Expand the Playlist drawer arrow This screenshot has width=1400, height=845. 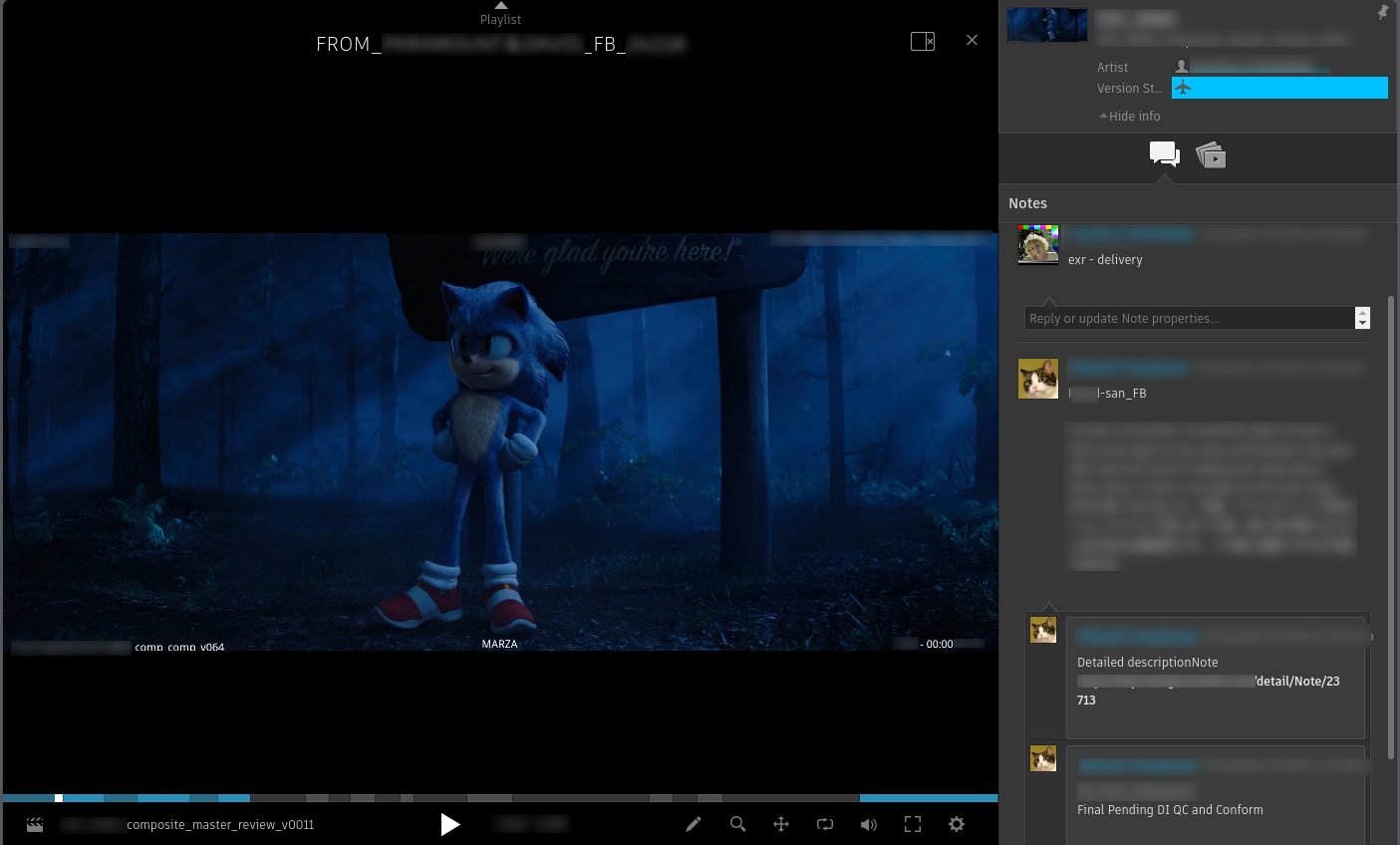501,6
